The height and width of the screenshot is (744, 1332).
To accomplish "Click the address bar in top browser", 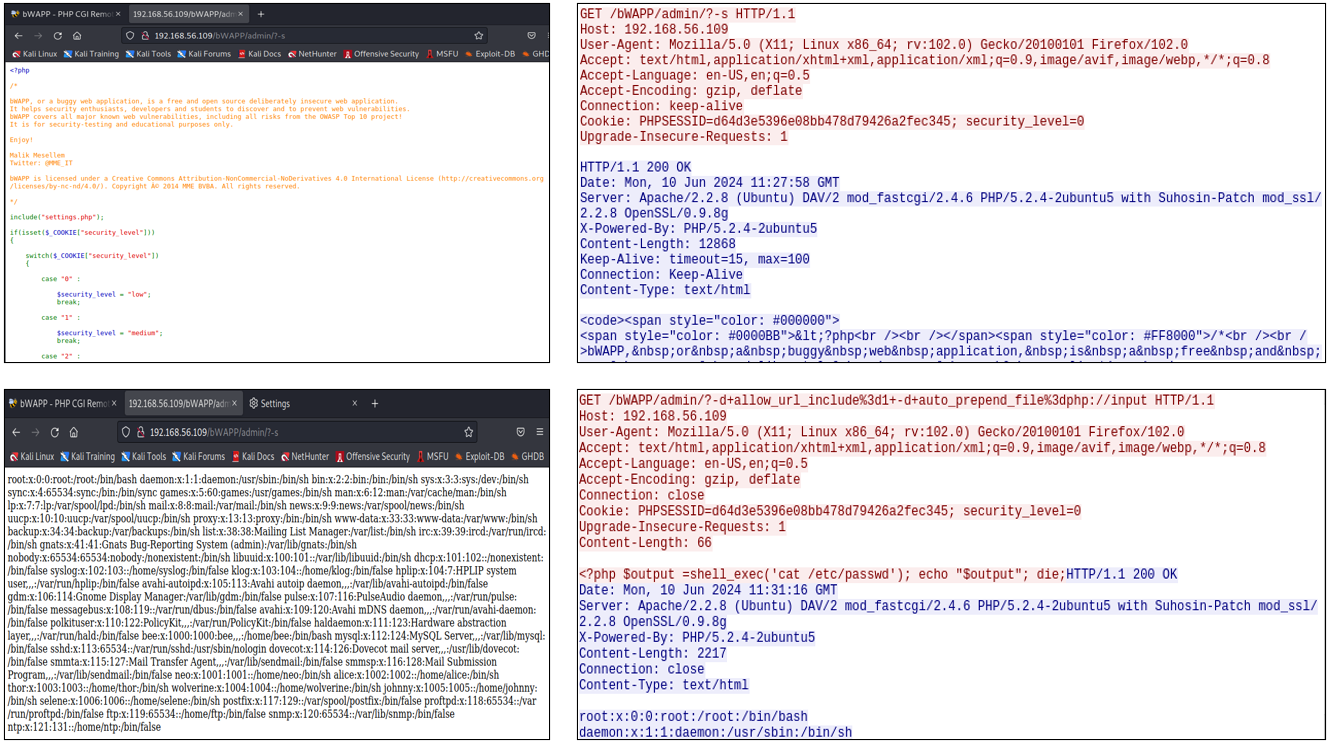I will point(304,36).
